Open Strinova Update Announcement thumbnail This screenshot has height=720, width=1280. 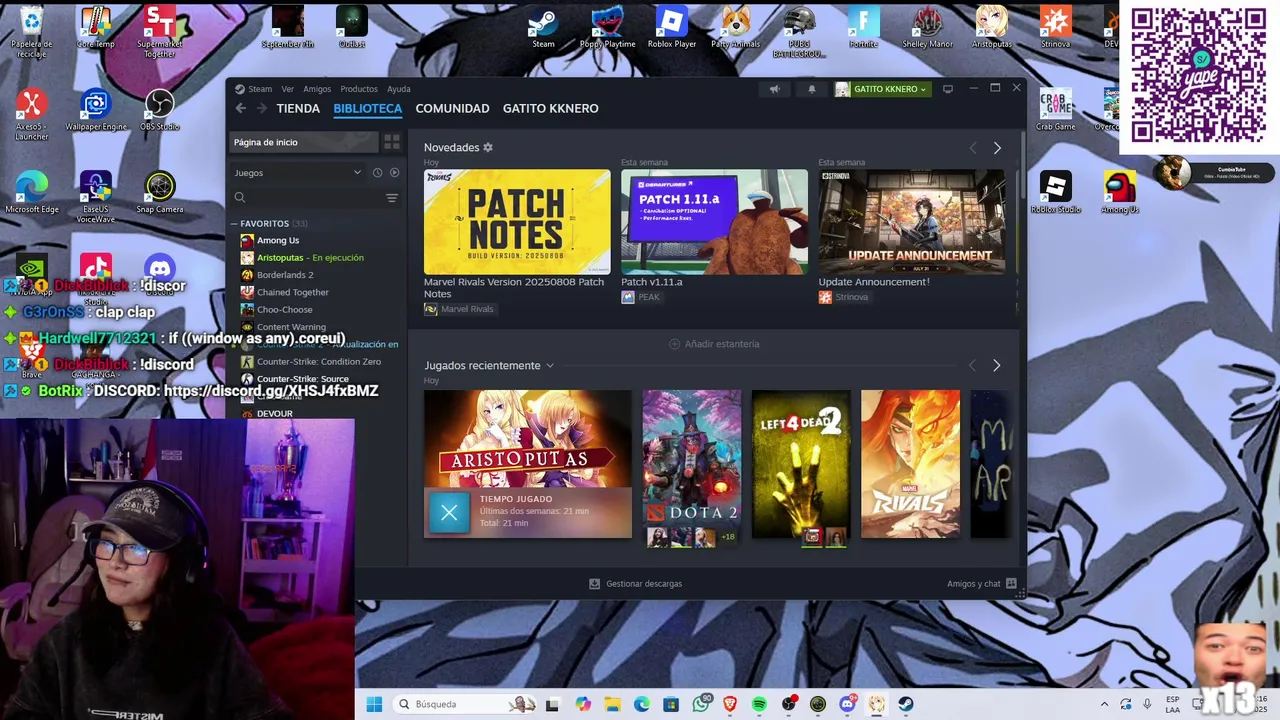[x=912, y=222]
